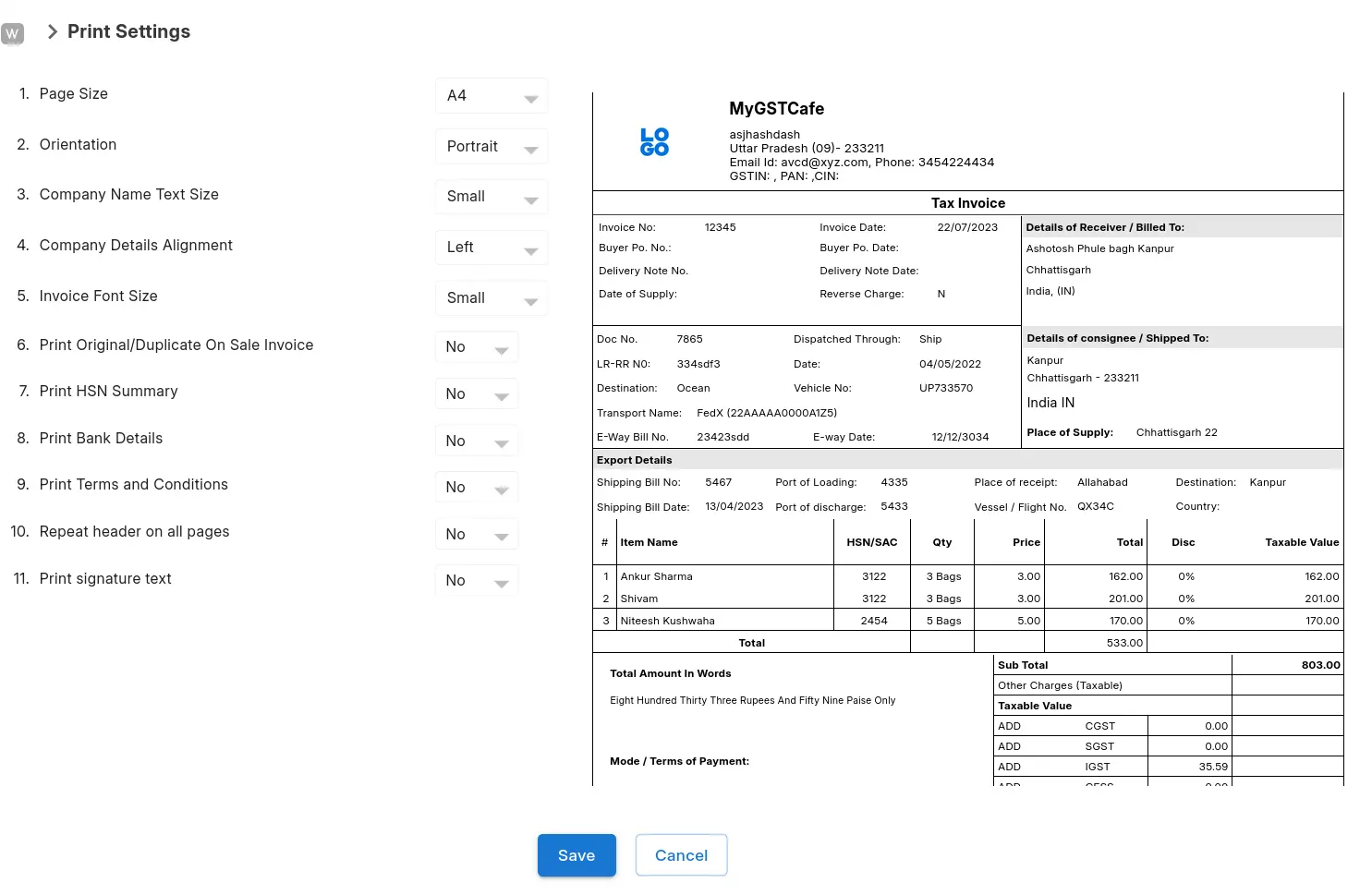This screenshot has height=895, width=1372.
Task: Open the Print HSN Summary dropdown
Action: 477,393
